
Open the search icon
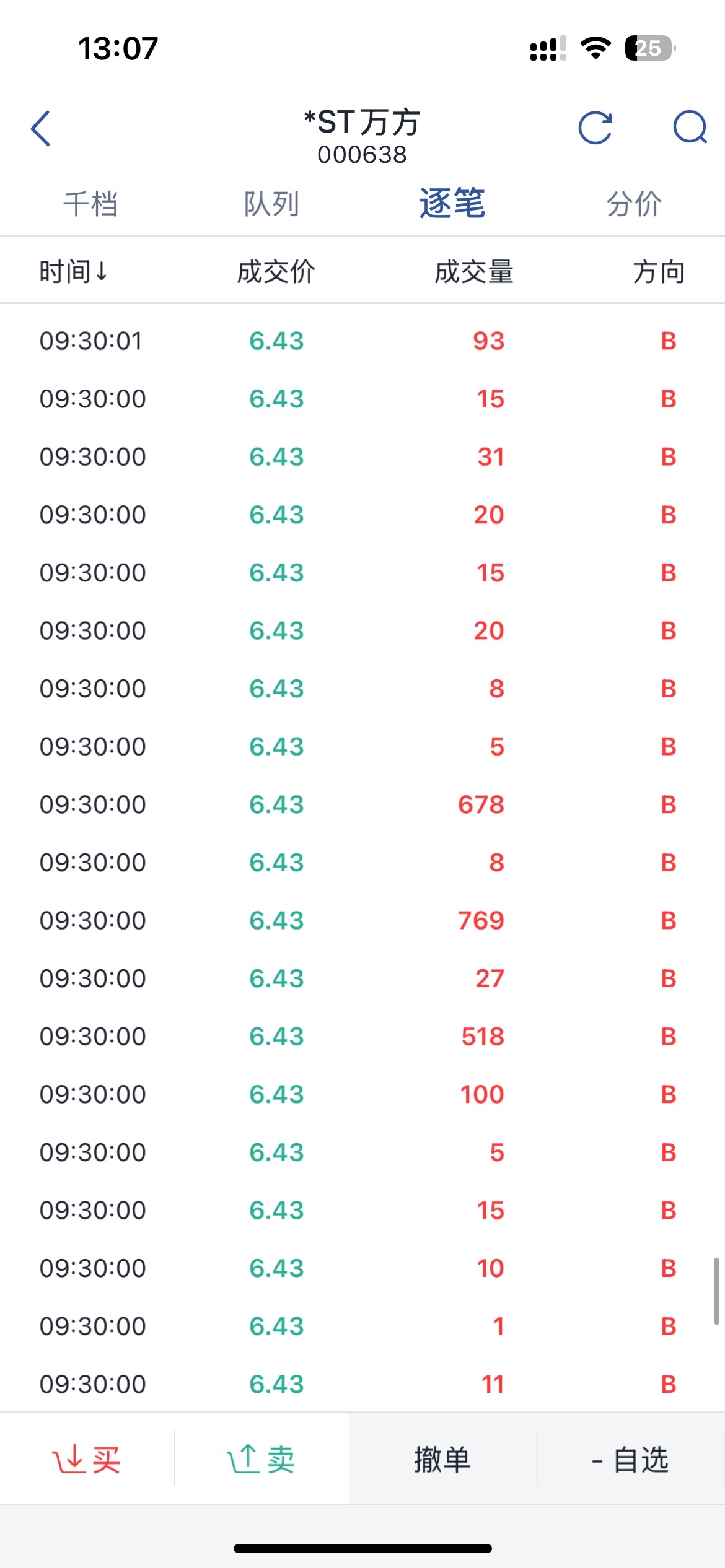coord(690,128)
